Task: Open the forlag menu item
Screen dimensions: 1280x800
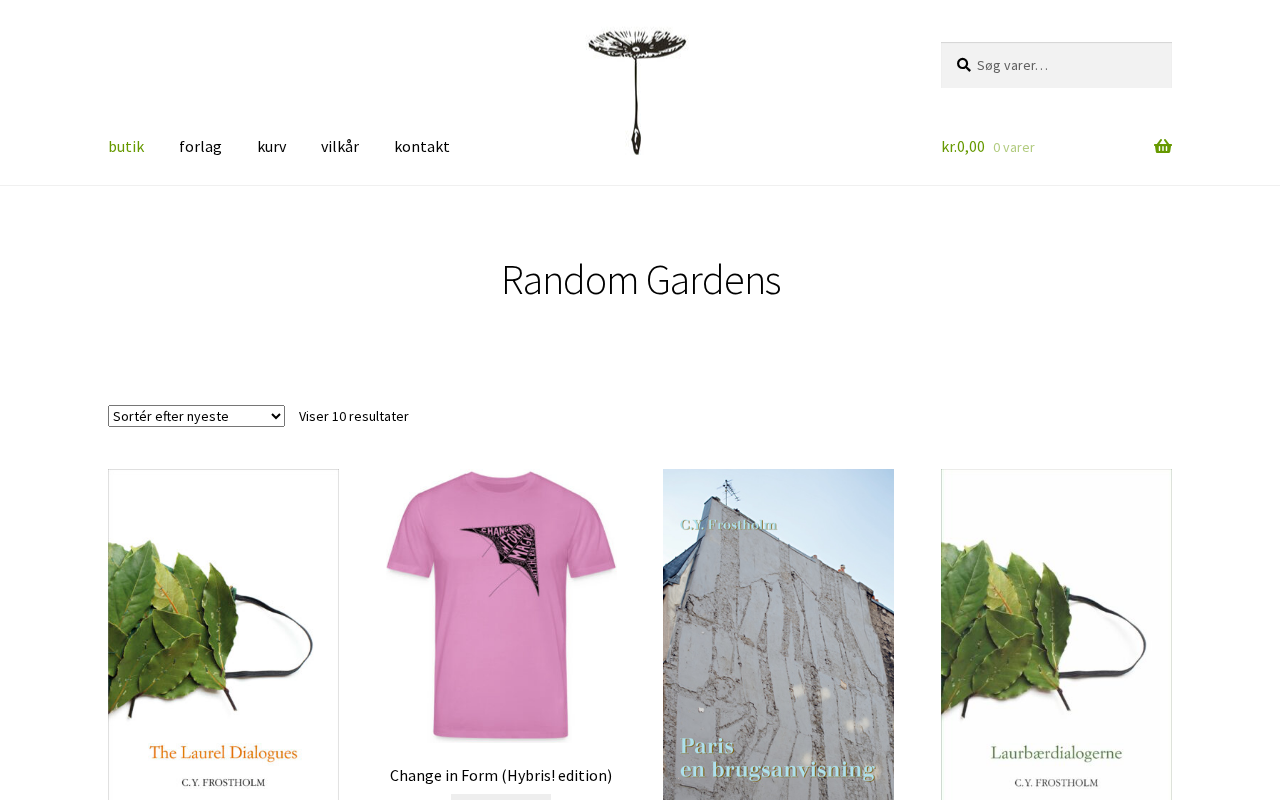Action: coord(200,146)
